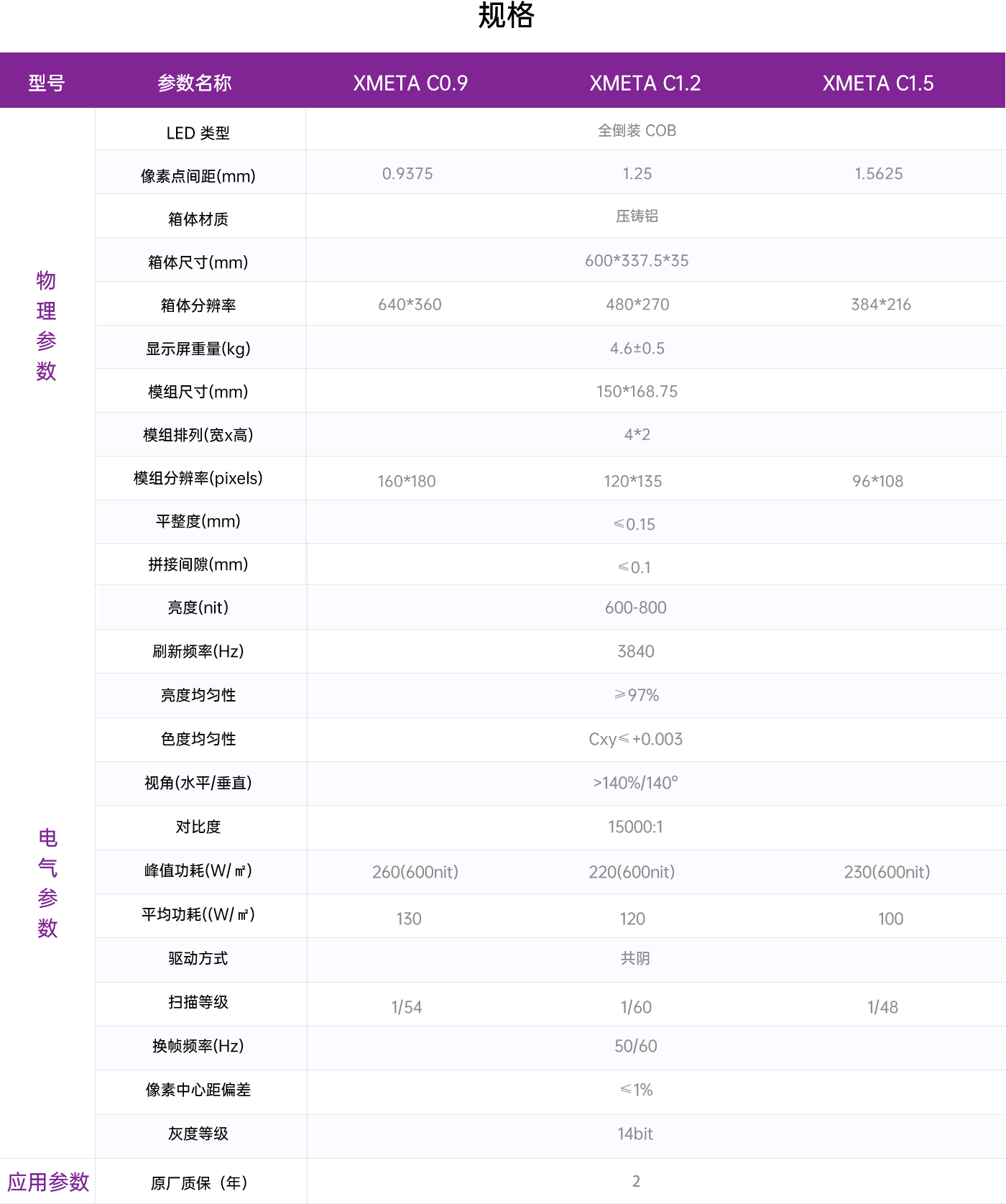The image size is (1006, 1204).
Task: Click the 模组排列(宽x高) row label
Action: click(x=198, y=435)
